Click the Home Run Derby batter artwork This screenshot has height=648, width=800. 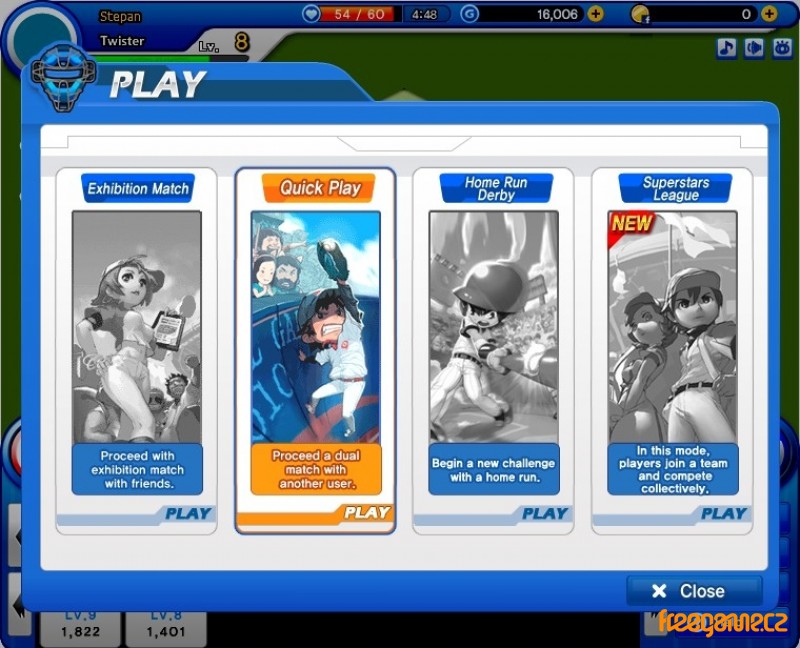click(493, 325)
